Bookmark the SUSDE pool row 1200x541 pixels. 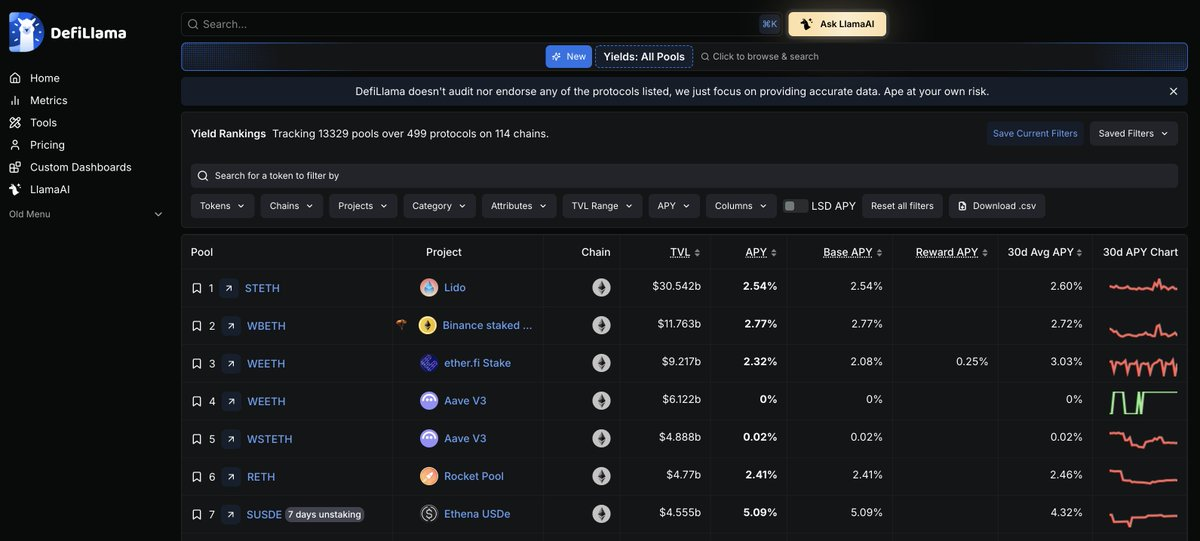196,514
